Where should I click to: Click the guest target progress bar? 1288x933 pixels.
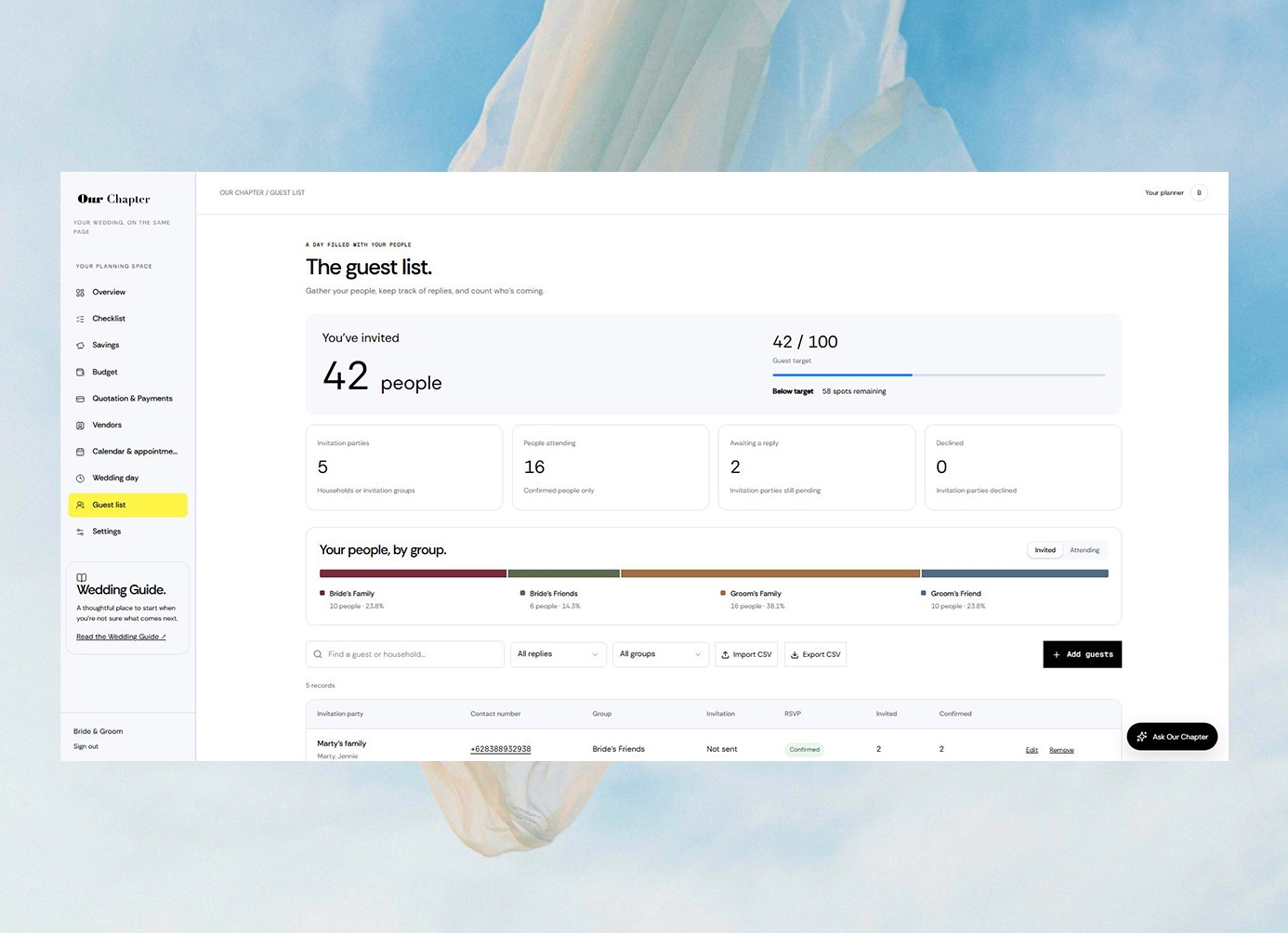tap(939, 375)
